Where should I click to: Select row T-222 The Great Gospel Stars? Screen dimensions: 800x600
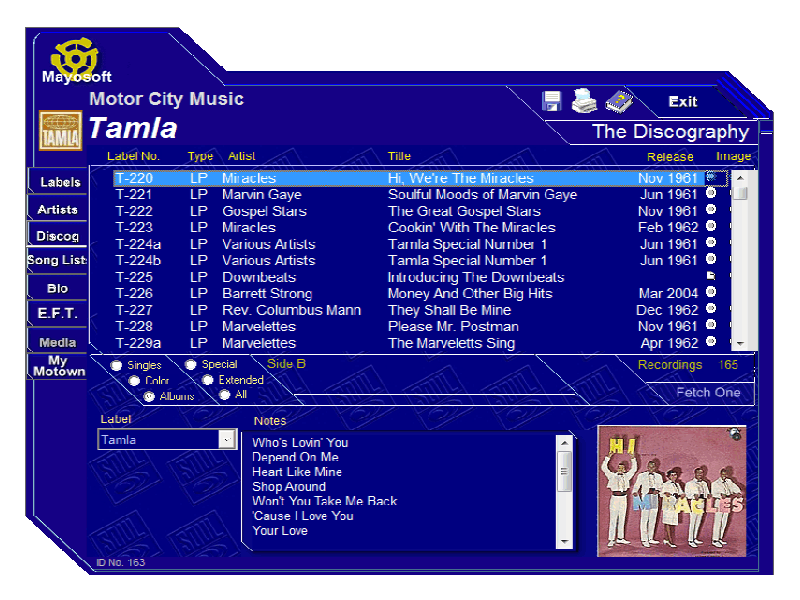point(409,211)
